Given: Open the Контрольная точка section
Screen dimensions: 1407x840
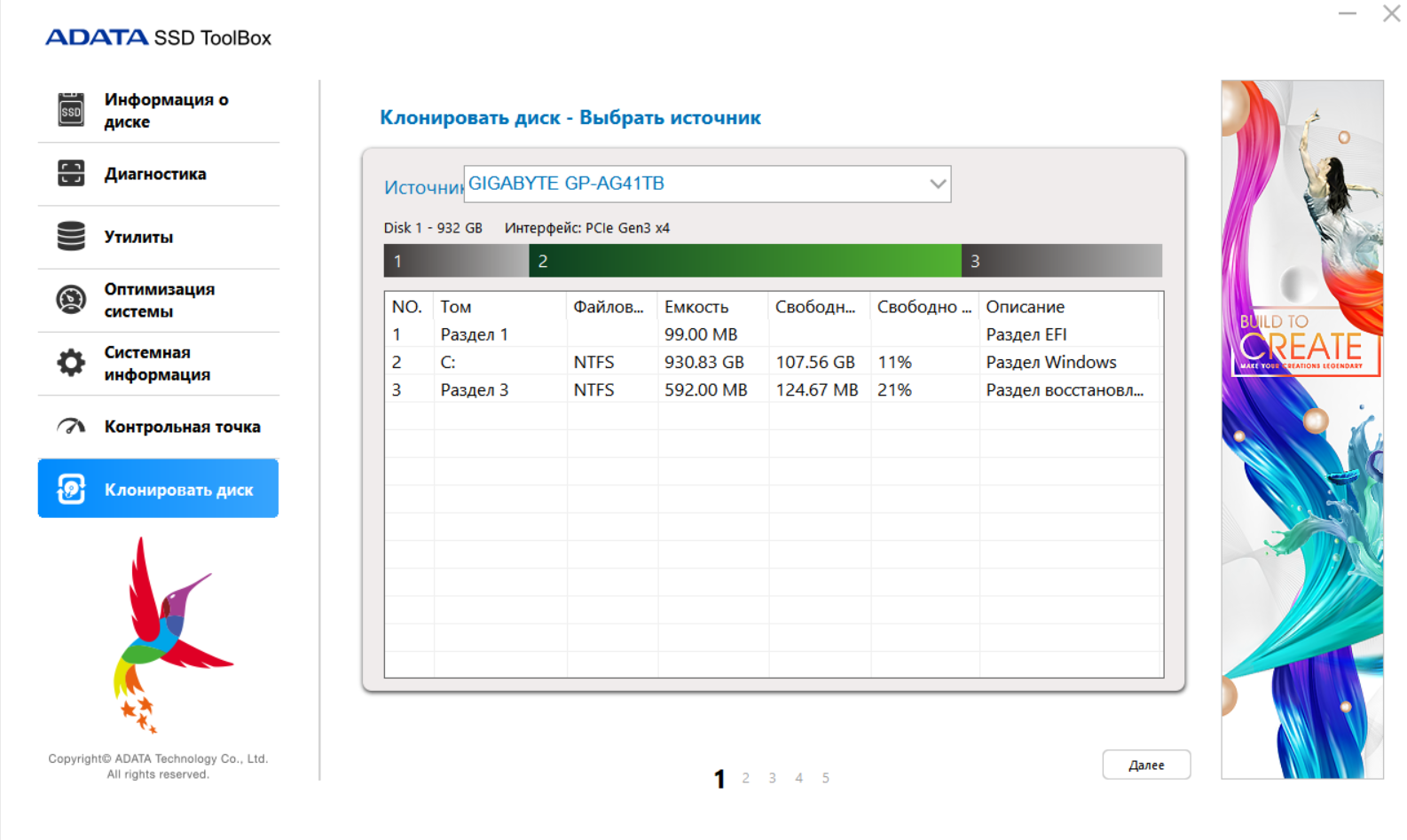Looking at the screenshot, I should 158,427.
